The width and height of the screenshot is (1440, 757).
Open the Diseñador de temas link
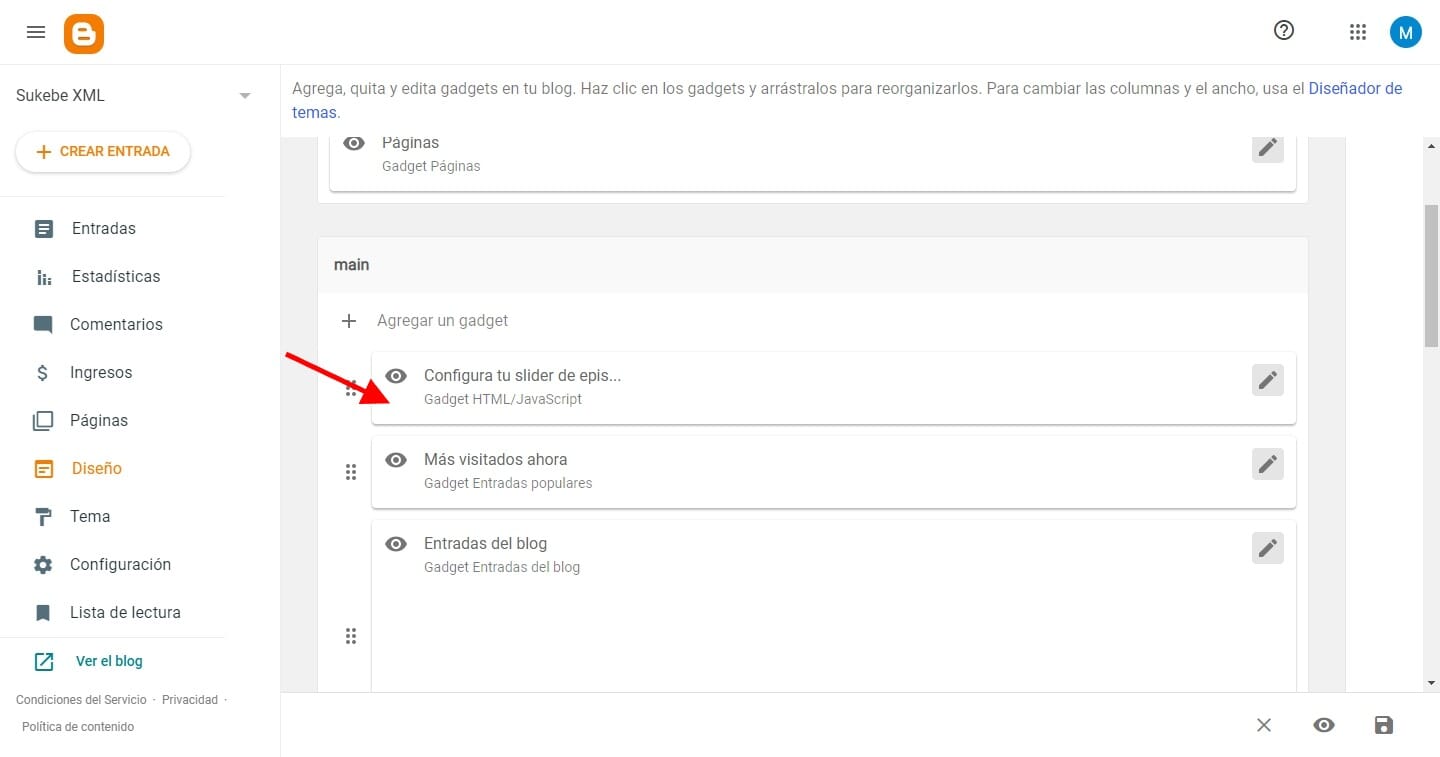pyautogui.click(x=1355, y=88)
